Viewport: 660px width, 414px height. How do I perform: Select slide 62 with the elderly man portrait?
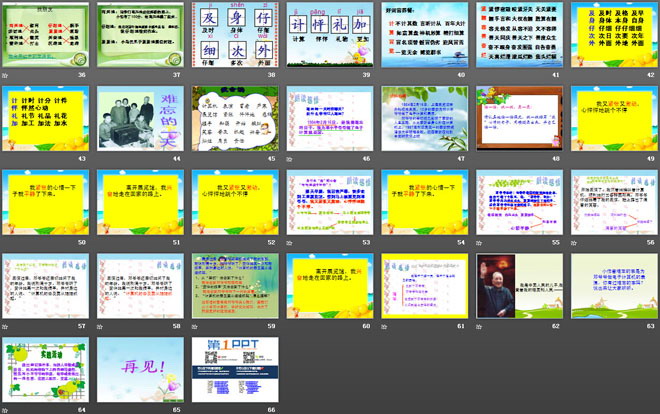[517, 285]
